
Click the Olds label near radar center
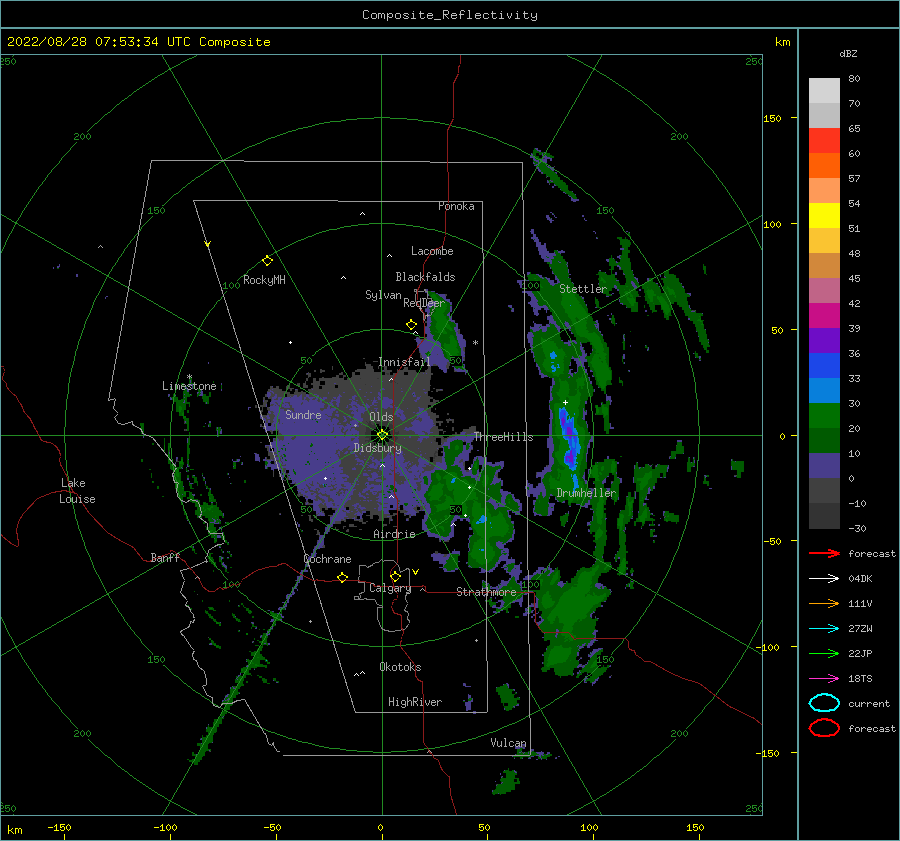pyautogui.click(x=381, y=417)
